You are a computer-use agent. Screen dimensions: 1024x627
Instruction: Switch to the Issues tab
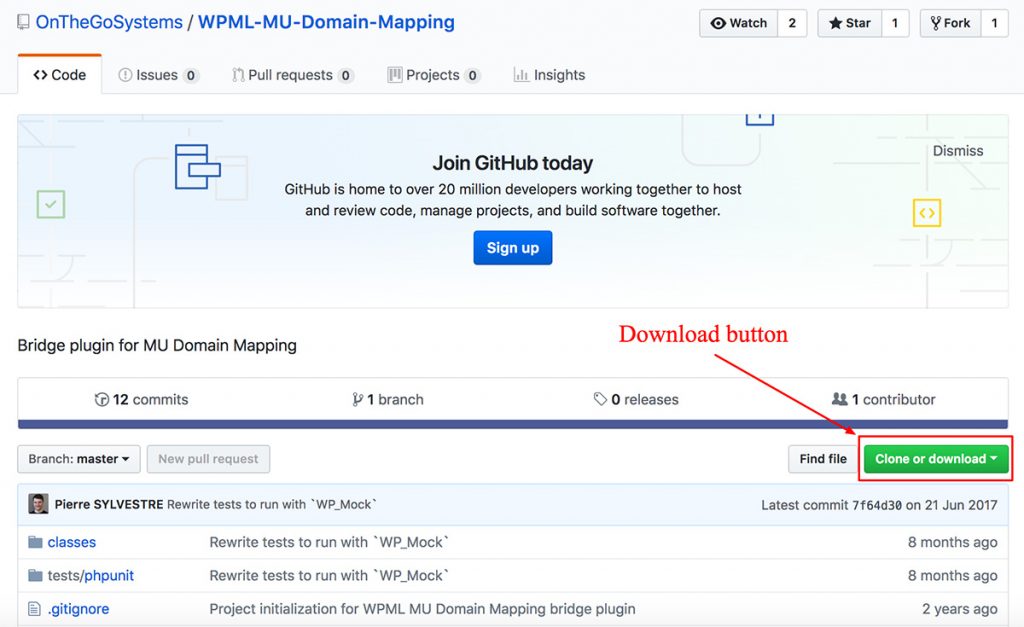[157, 75]
